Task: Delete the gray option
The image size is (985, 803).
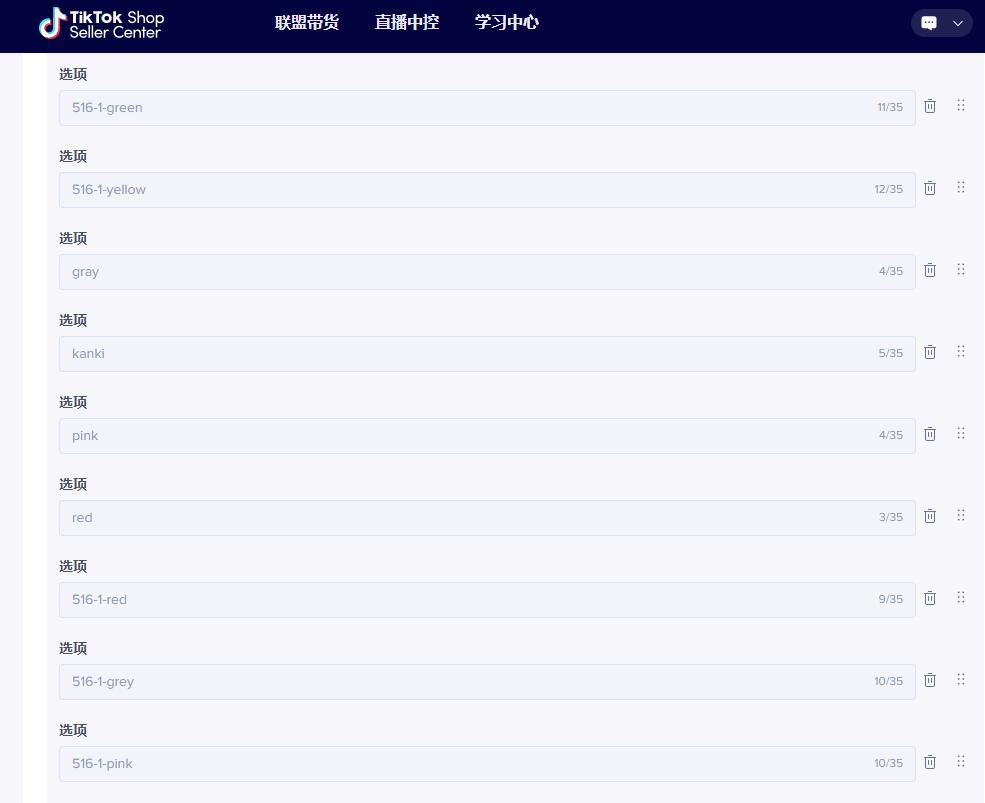Action: [x=930, y=270]
